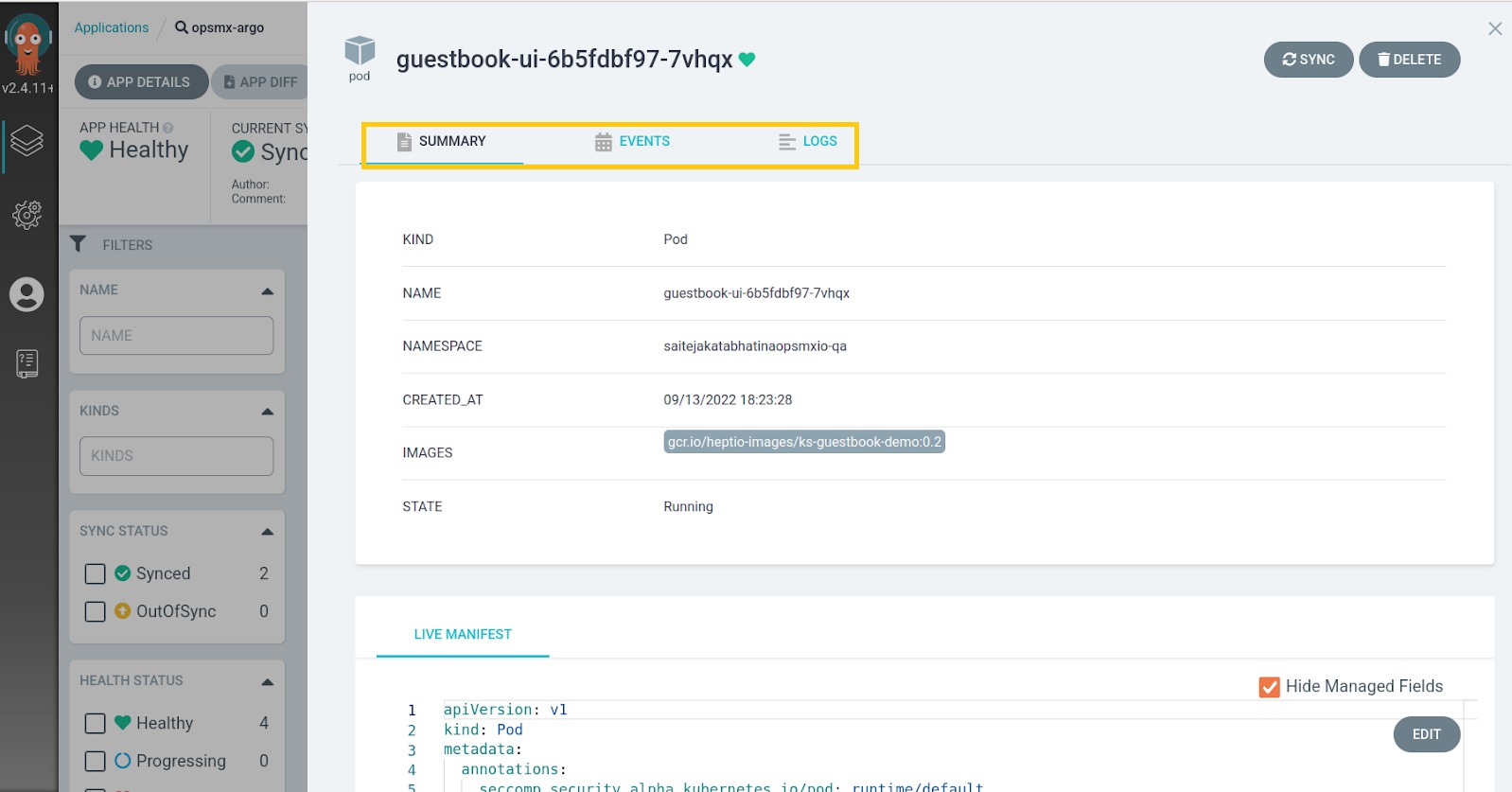Open Applications layers icon in sidebar

pos(27,141)
